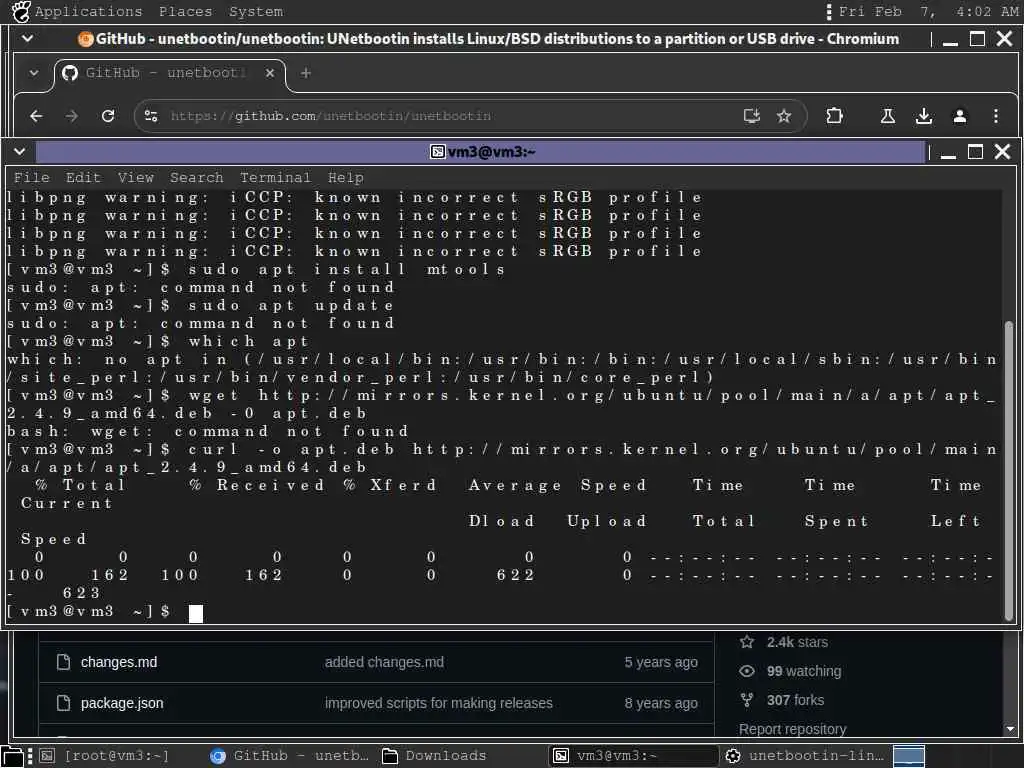
Task: Open commit 'improved scripts for making releases'
Action: coord(439,703)
